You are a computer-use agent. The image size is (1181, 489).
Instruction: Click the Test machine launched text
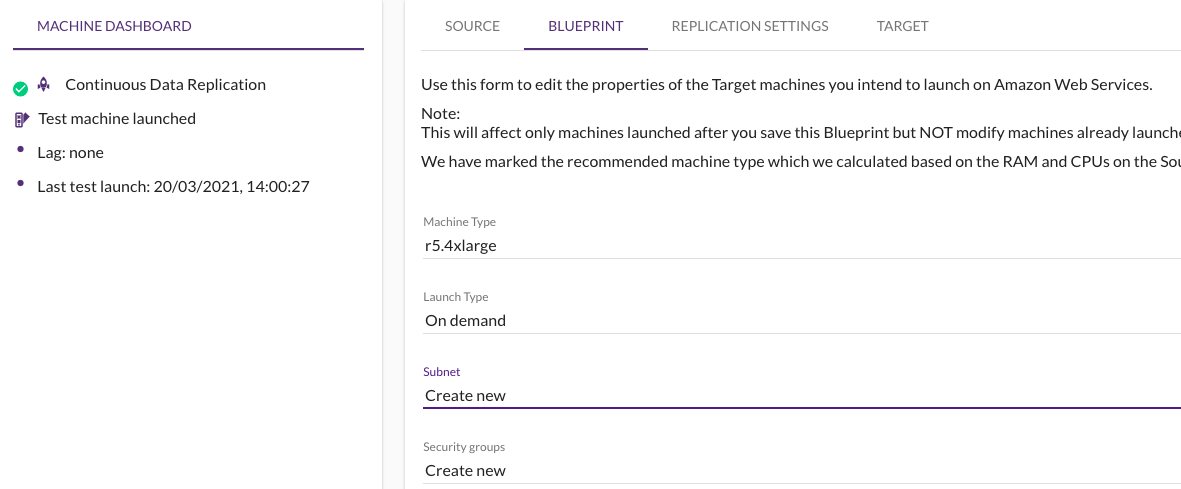tap(117, 119)
